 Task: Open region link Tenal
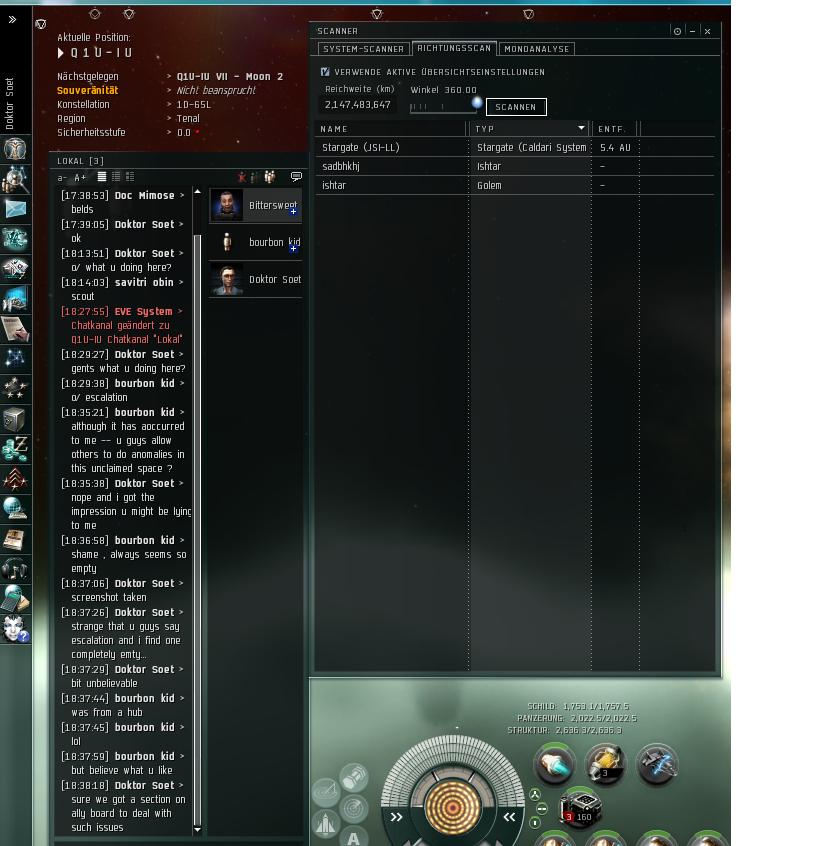[188, 119]
